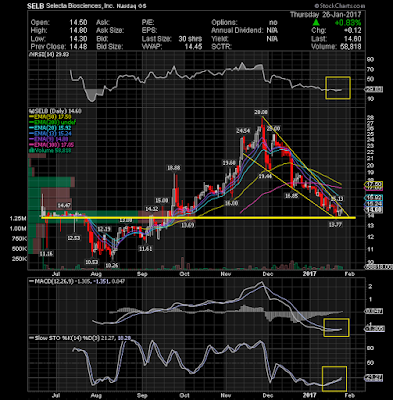The height and width of the screenshot is (400, 393).
Task: Click the 1.25M volume axis label
Action: point(18,219)
